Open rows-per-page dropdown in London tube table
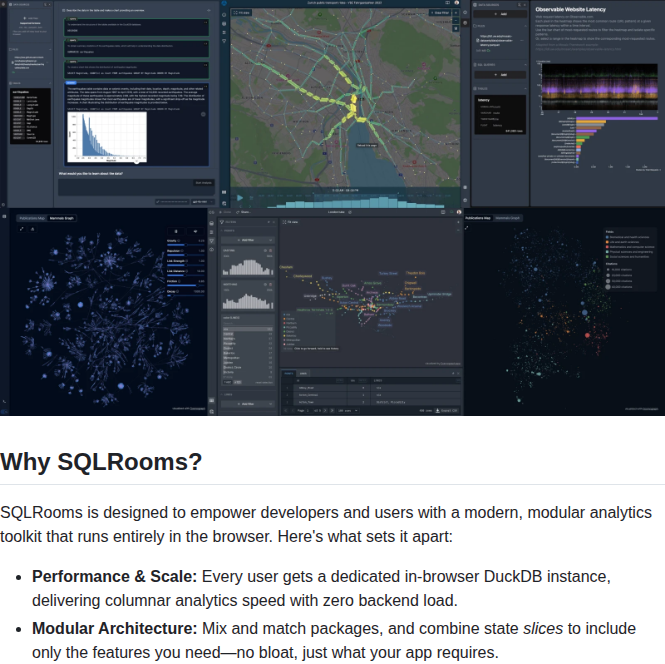Viewport: 665px width, 664px height. [x=348, y=410]
